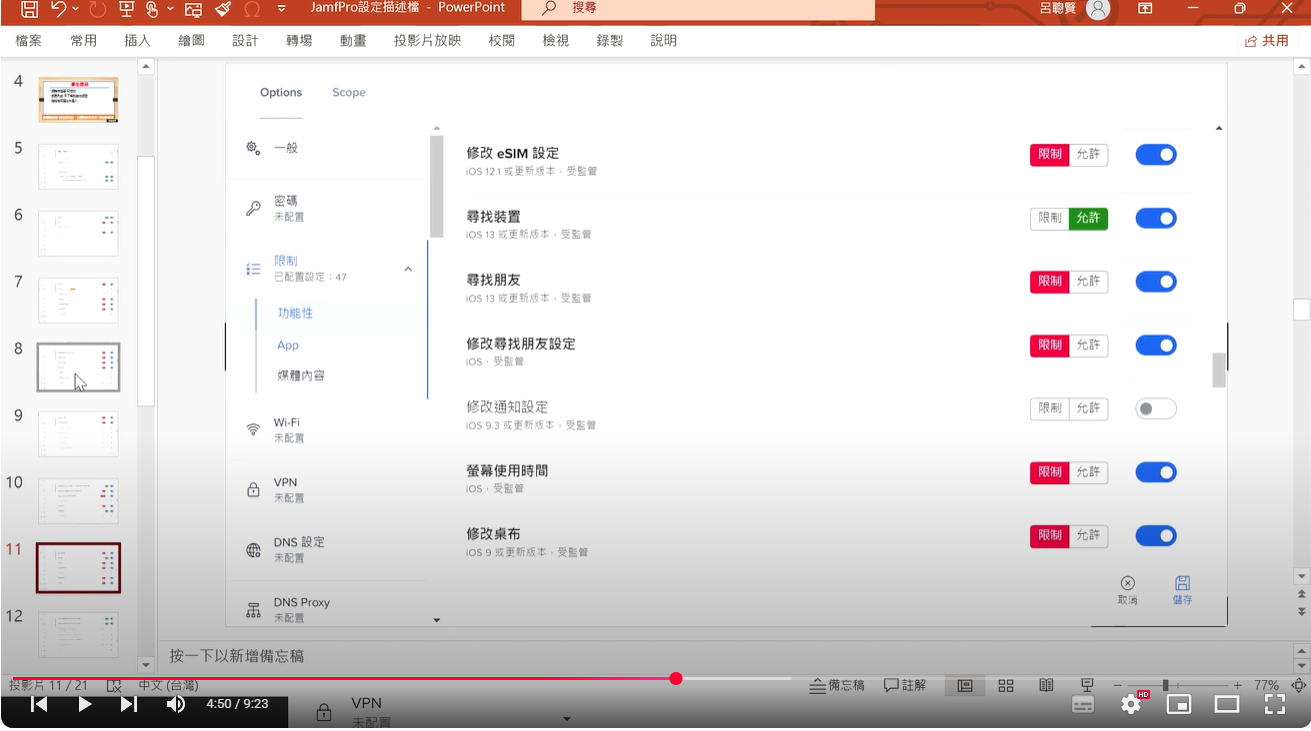This screenshot has height=731, width=1311.
Task: Open the customize quick access toolbar arrow
Action: [281, 9]
